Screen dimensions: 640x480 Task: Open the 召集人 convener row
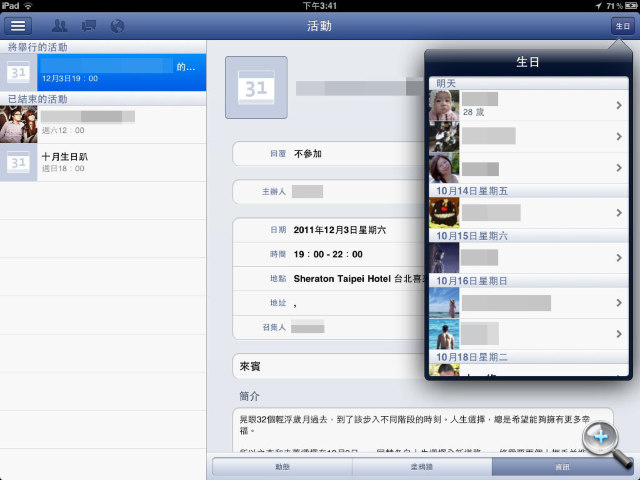(329, 327)
